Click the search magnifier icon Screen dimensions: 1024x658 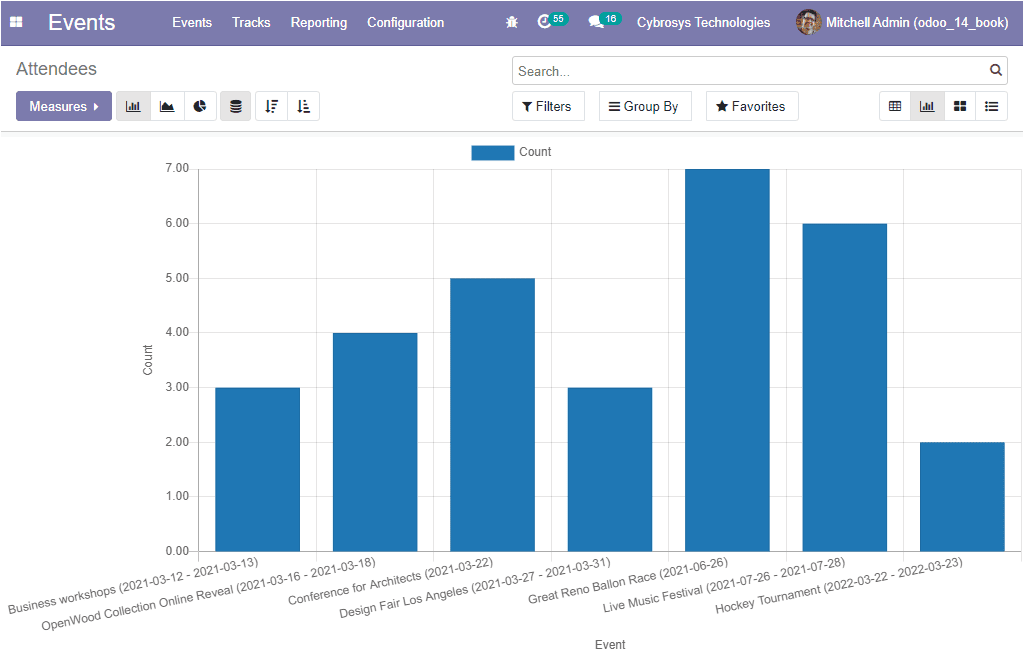click(995, 71)
